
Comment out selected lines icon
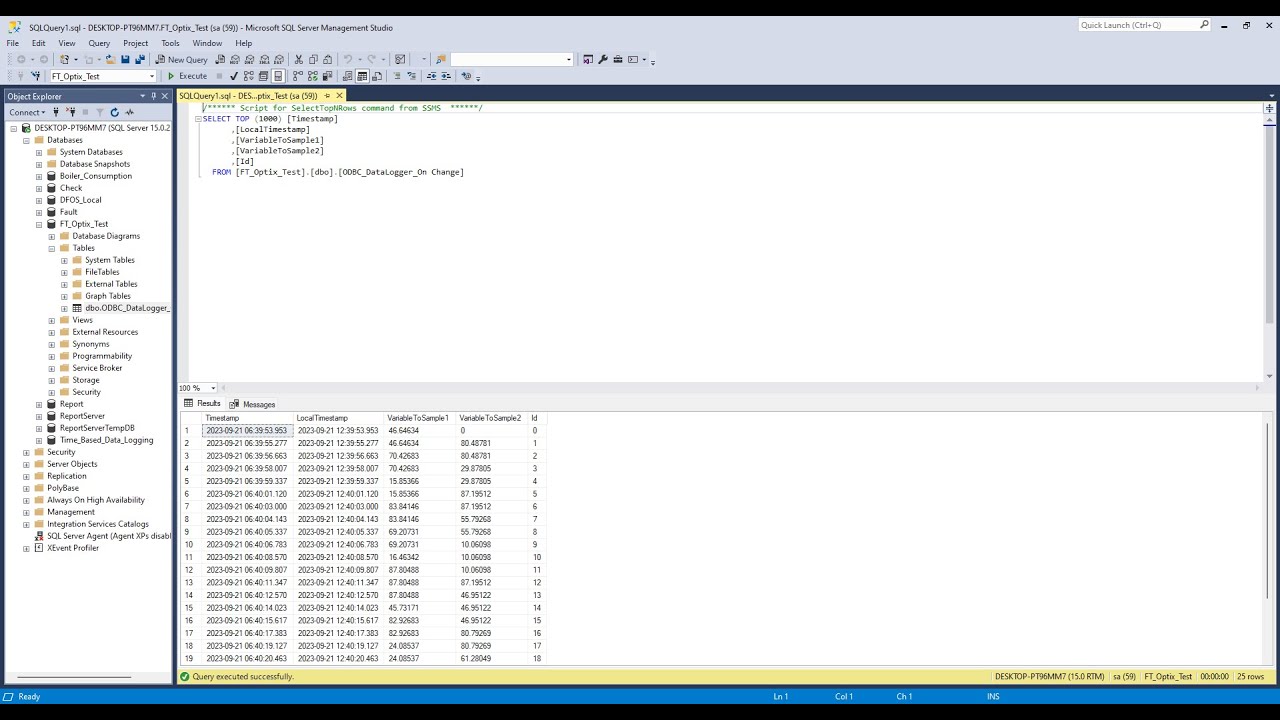396,76
